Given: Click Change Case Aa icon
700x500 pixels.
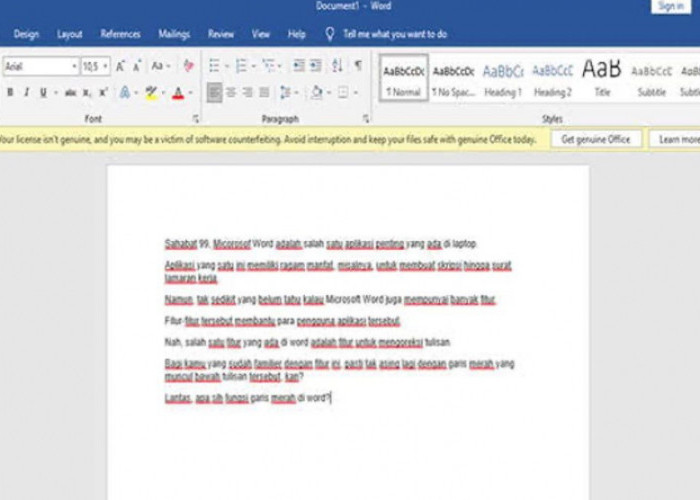Looking at the screenshot, I should pyautogui.click(x=157, y=66).
